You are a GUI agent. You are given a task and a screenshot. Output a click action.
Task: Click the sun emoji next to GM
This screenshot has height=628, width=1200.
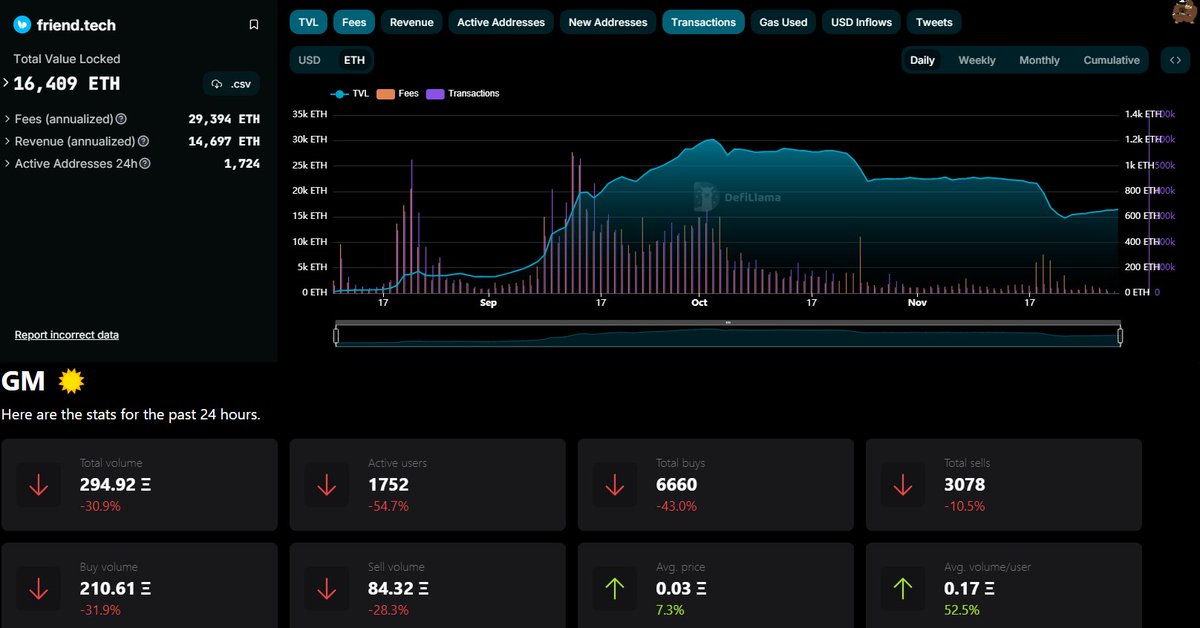pyautogui.click(x=70, y=381)
